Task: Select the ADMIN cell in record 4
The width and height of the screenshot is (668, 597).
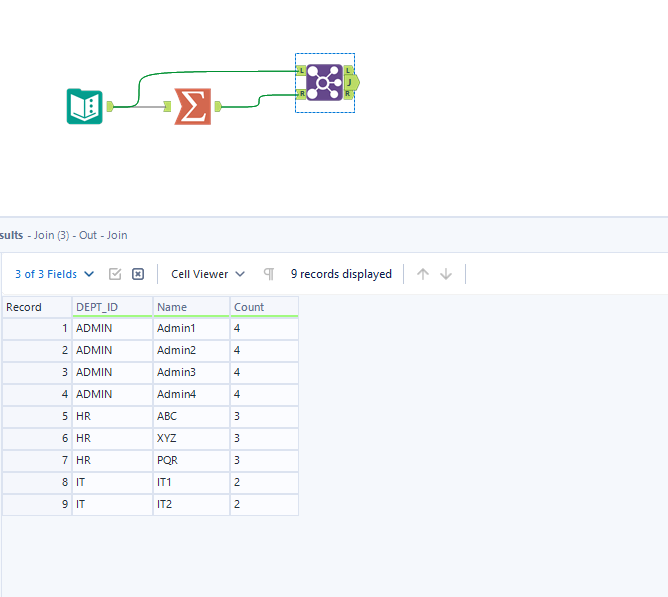Action: click(112, 395)
